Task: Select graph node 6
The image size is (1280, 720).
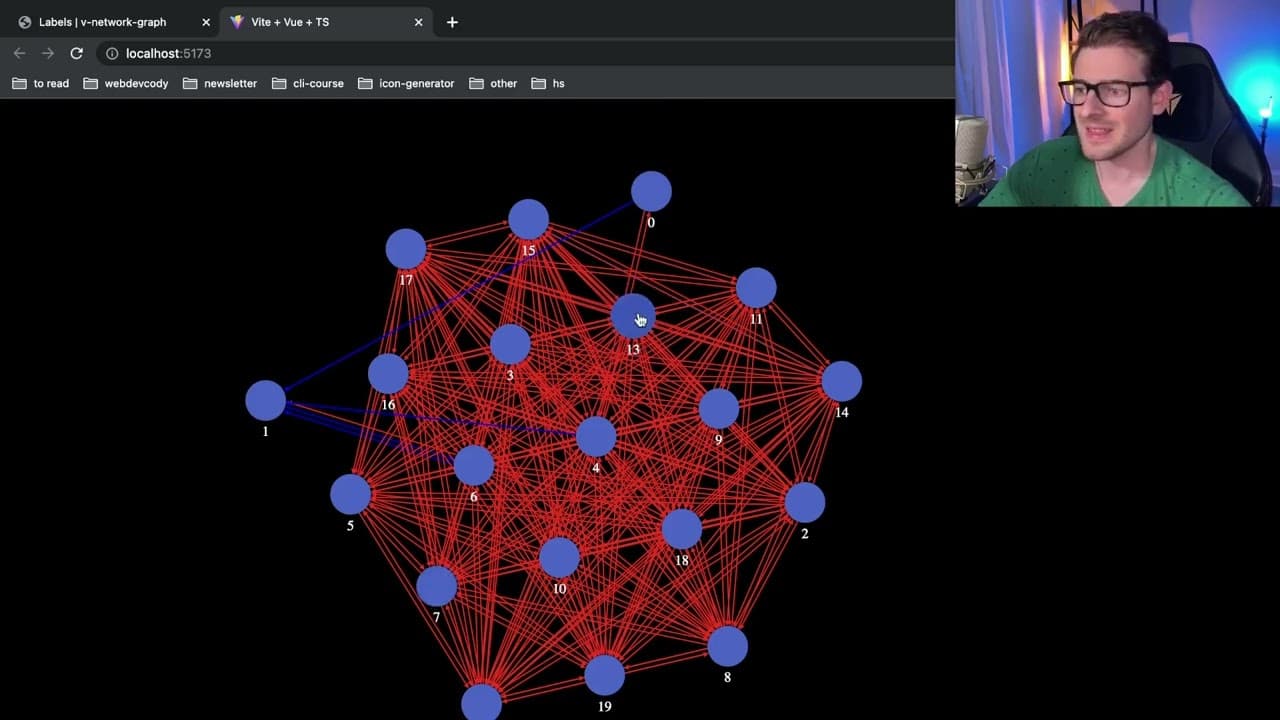Action: coord(473,465)
